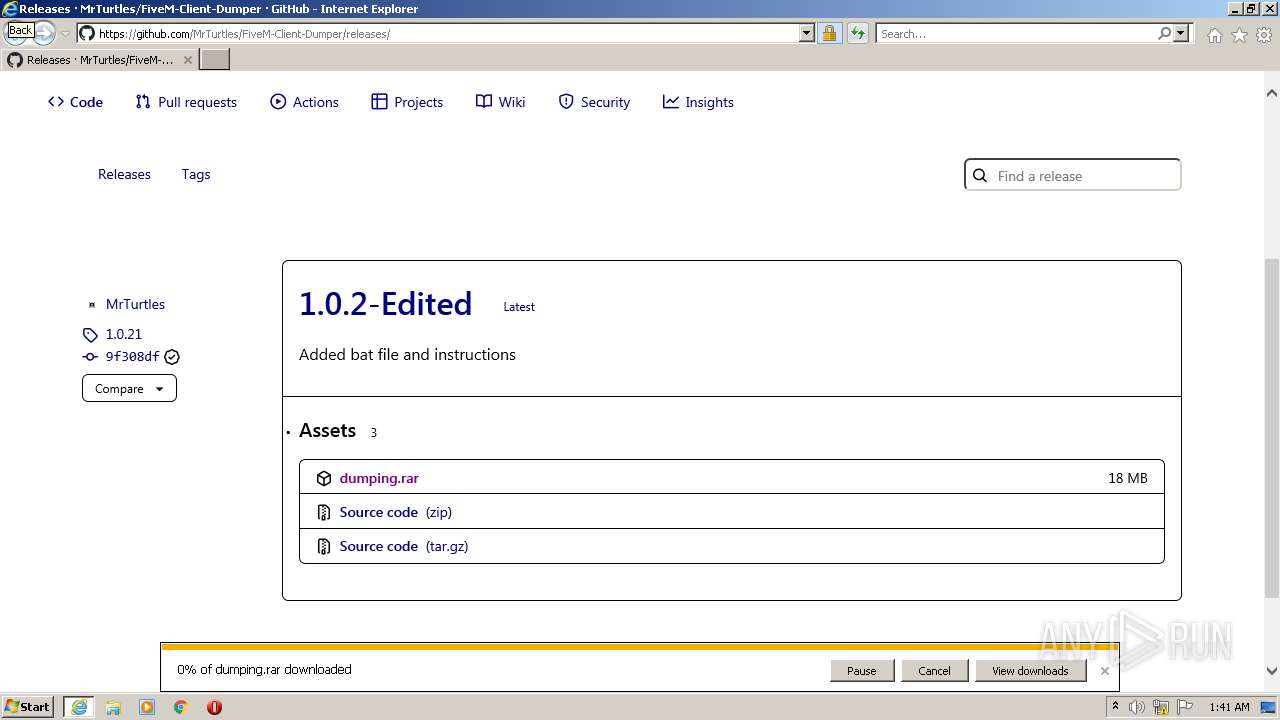Click scrollbar down arrow
This screenshot has height=720, width=1280.
(1271, 671)
